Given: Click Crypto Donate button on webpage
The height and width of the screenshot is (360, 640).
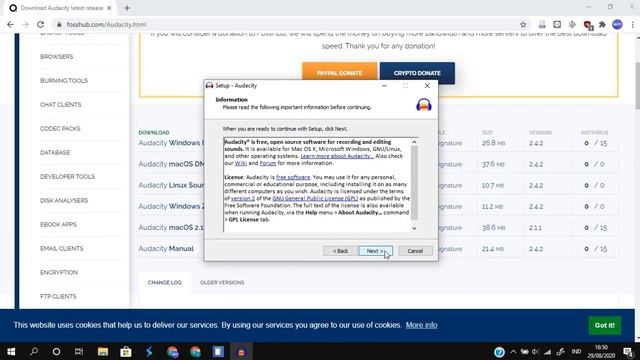Looking at the screenshot, I should coord(417,73).
